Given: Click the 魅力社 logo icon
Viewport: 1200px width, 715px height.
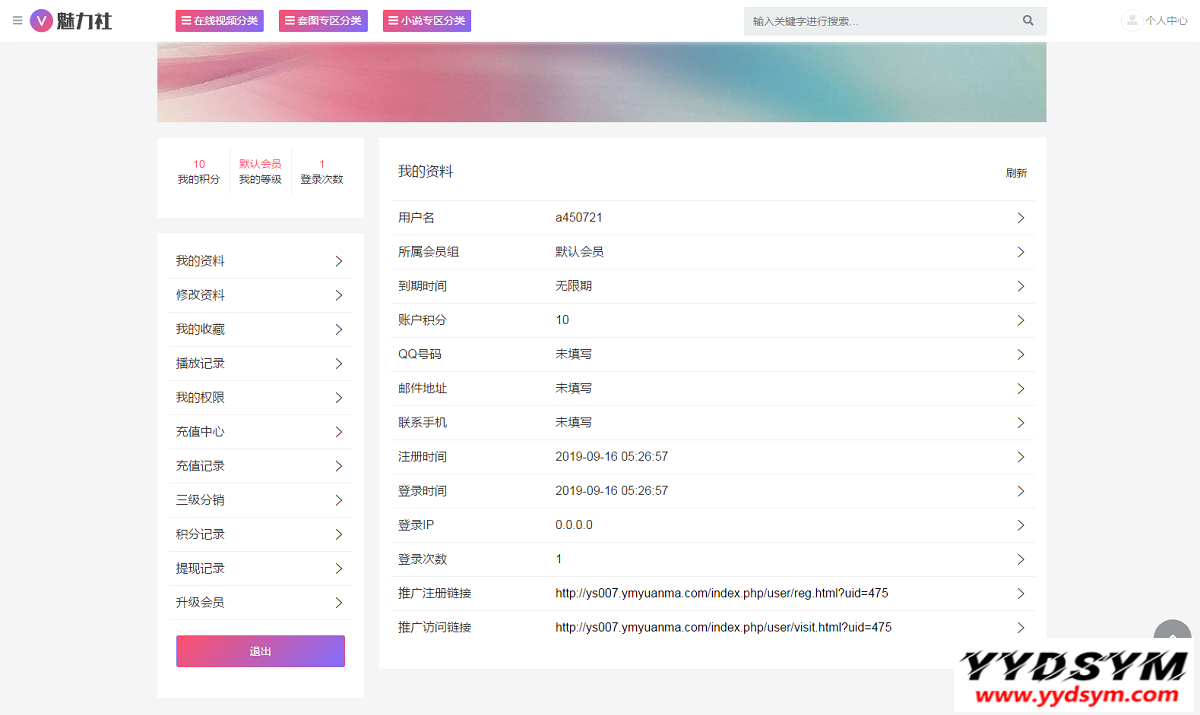Looking at the screenshot, I should click(42, 20).
